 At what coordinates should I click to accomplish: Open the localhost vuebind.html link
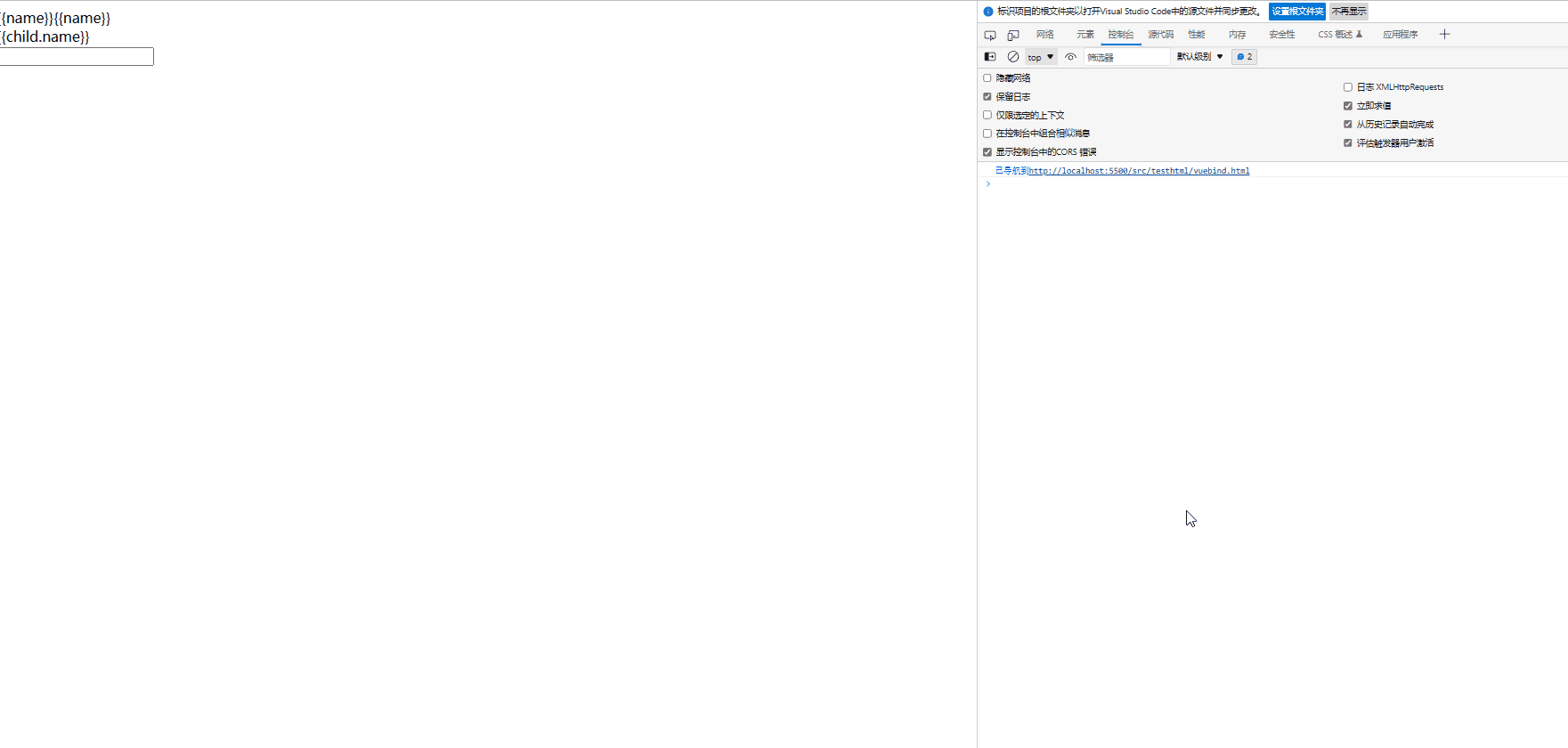coord(1139,171)
